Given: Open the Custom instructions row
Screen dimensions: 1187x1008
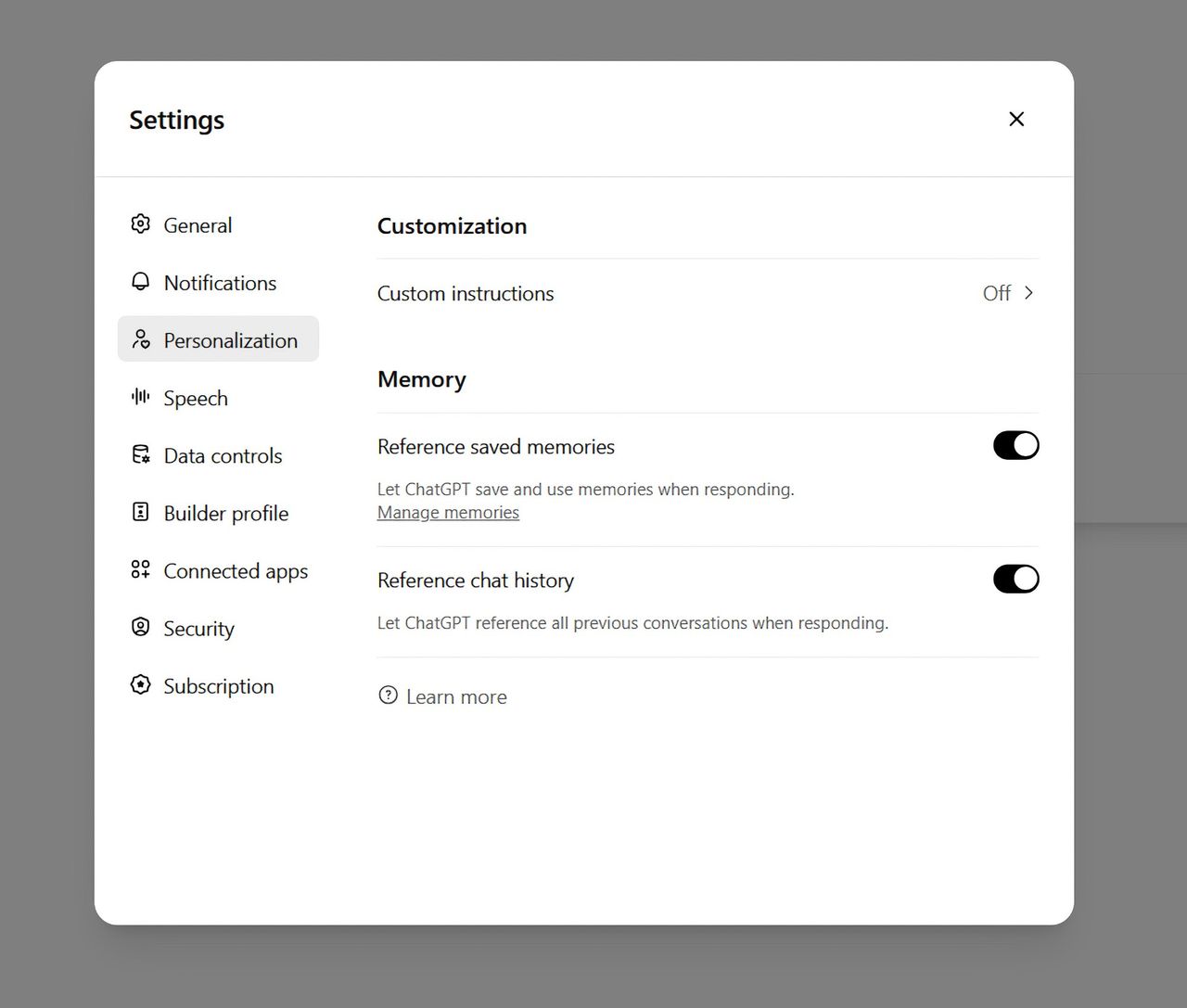Looking at the screenshot, I should (466, 294).
